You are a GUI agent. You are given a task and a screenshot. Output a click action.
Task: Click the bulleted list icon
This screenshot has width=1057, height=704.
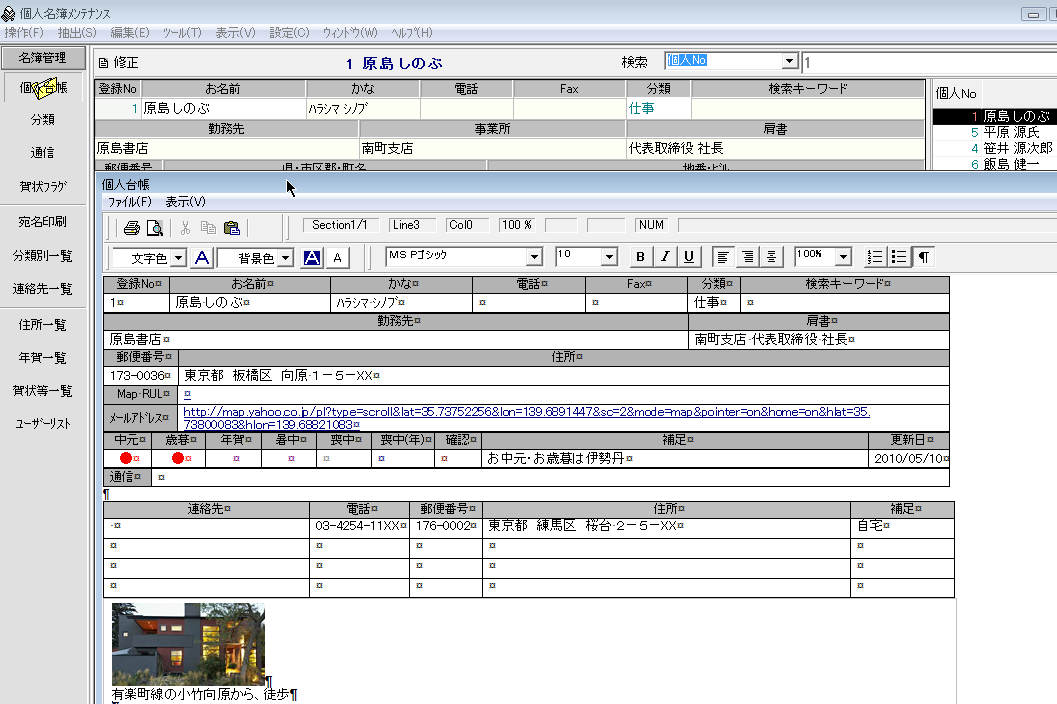tap(899, 257)
